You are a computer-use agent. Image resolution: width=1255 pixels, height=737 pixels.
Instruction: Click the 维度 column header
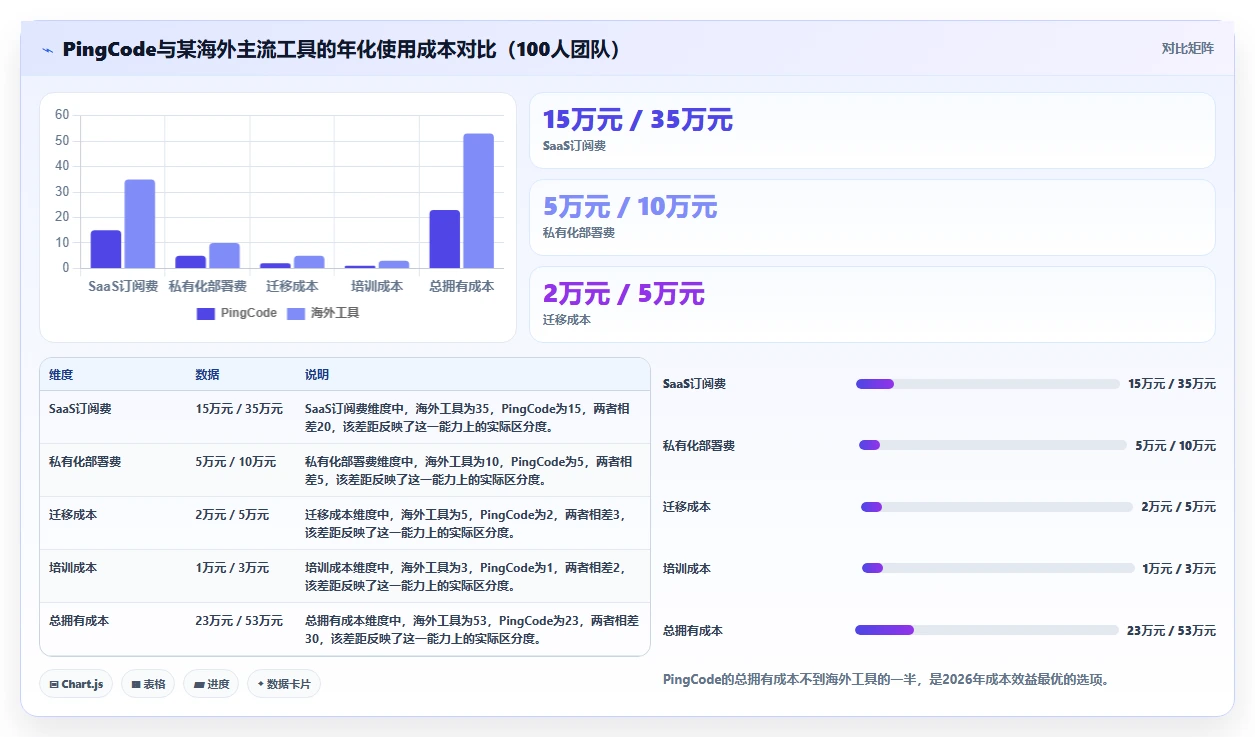click(x=61, y=375)
